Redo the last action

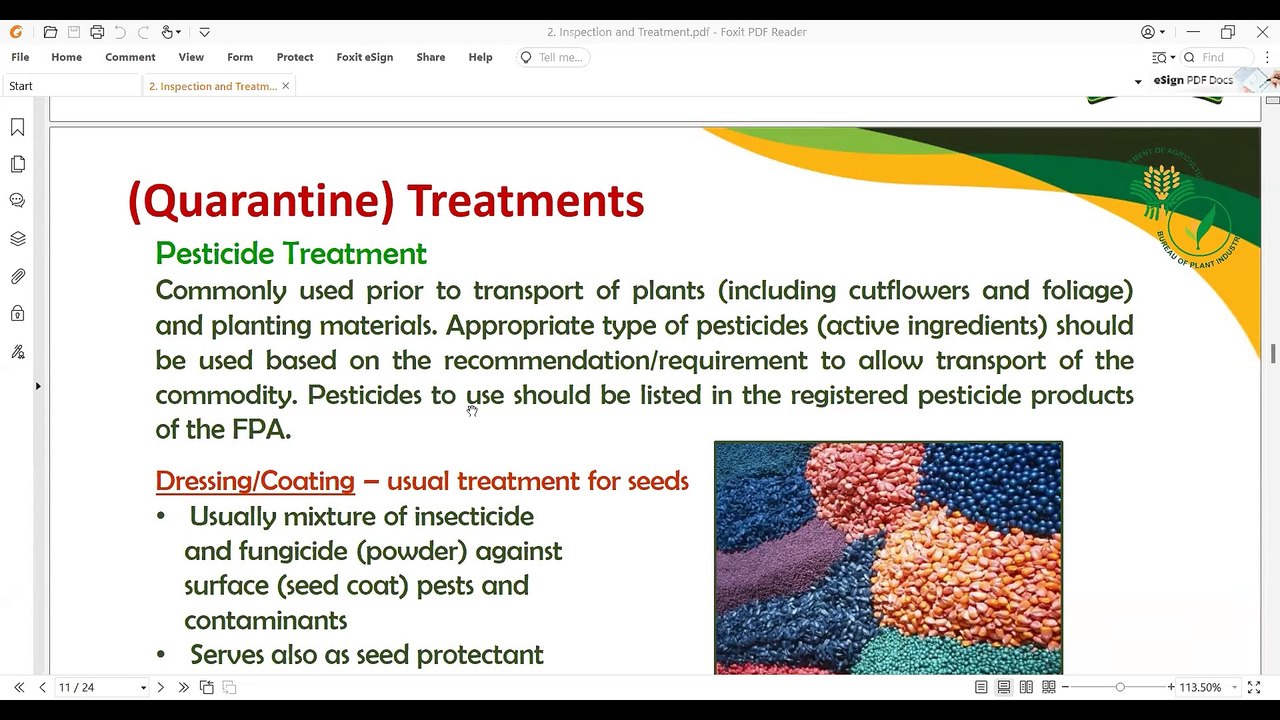click(x=143, y=32)
